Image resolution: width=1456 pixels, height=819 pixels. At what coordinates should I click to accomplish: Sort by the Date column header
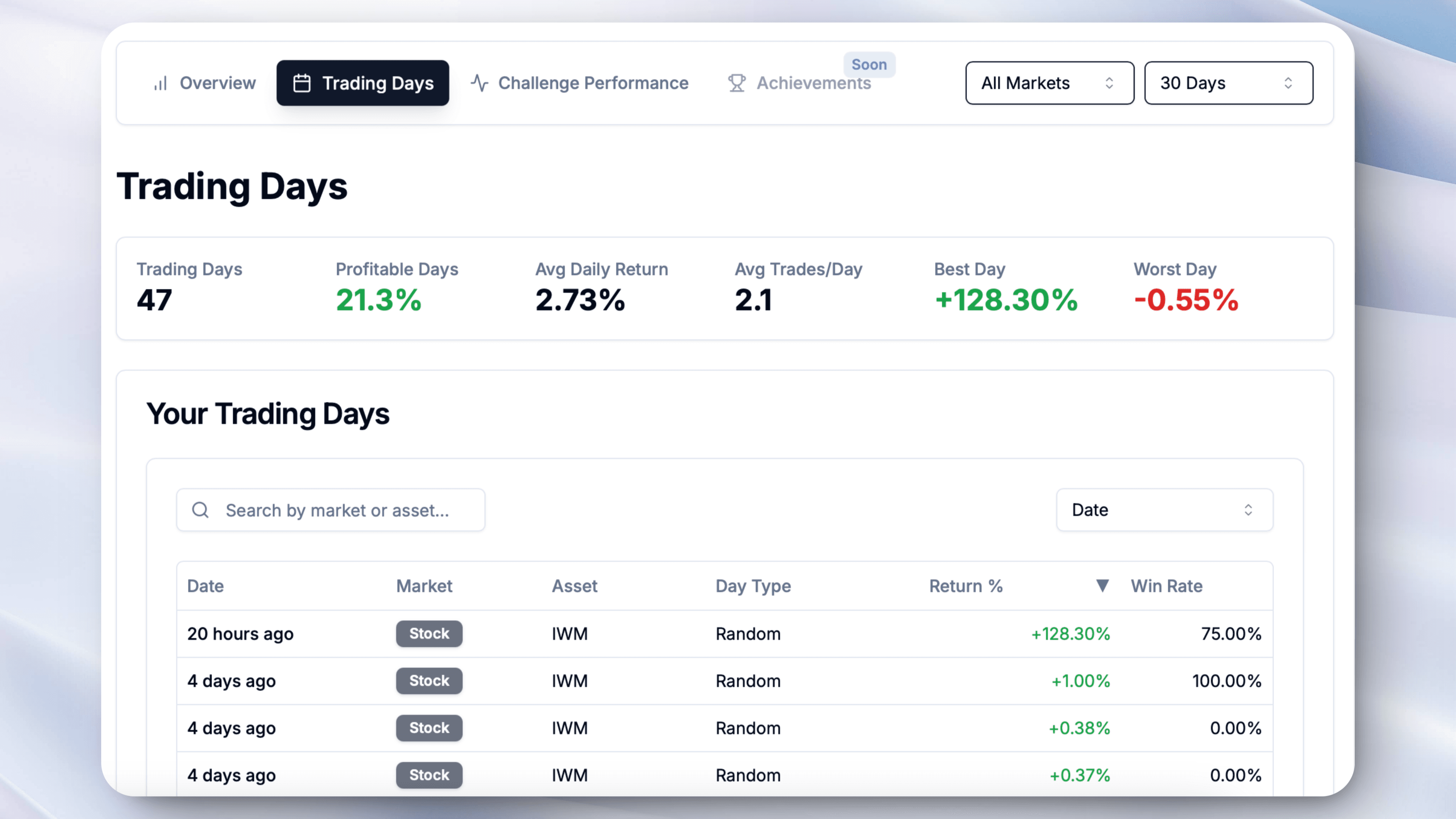(205, 586)
